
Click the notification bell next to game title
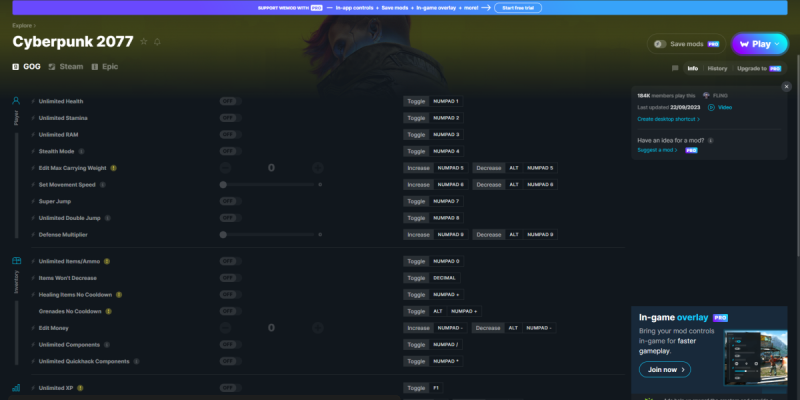click(157, 42)
